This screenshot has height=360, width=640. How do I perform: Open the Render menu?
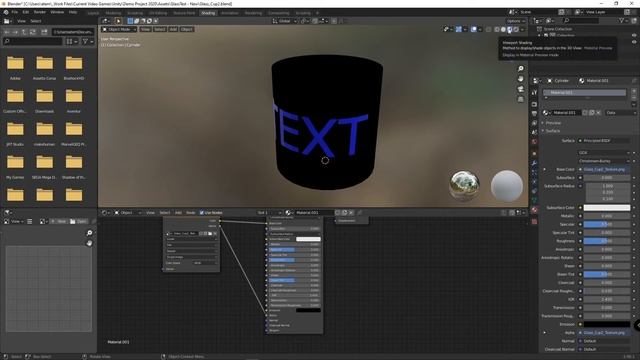click(x=40, y=12)
